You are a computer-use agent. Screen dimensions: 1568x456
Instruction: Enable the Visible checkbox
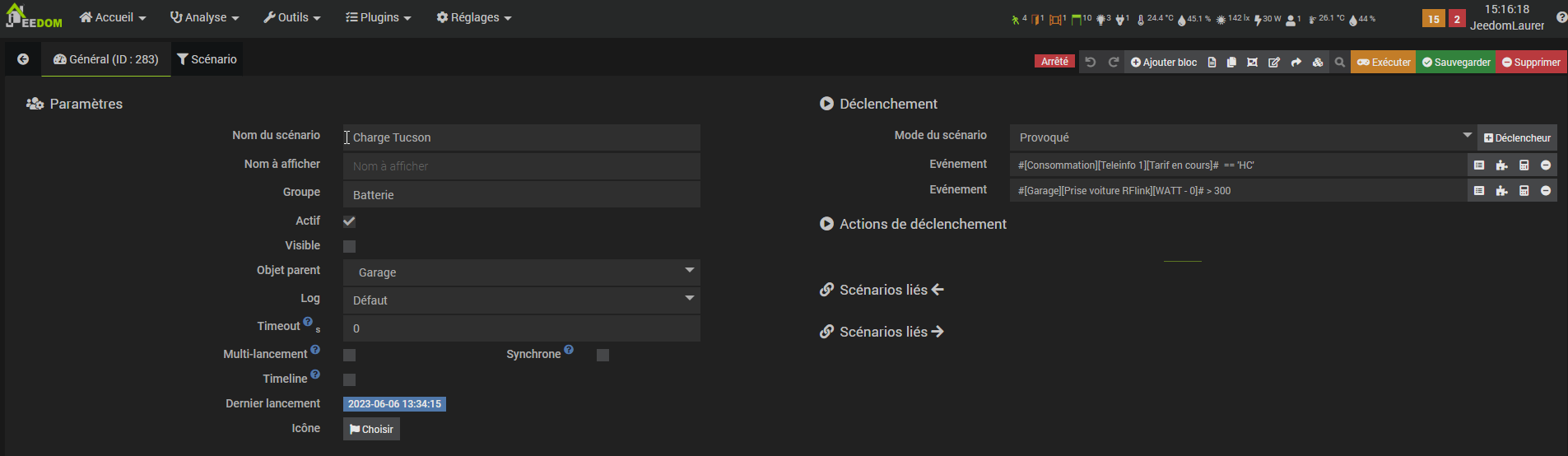pyautogui.click(x=349, y=246)
